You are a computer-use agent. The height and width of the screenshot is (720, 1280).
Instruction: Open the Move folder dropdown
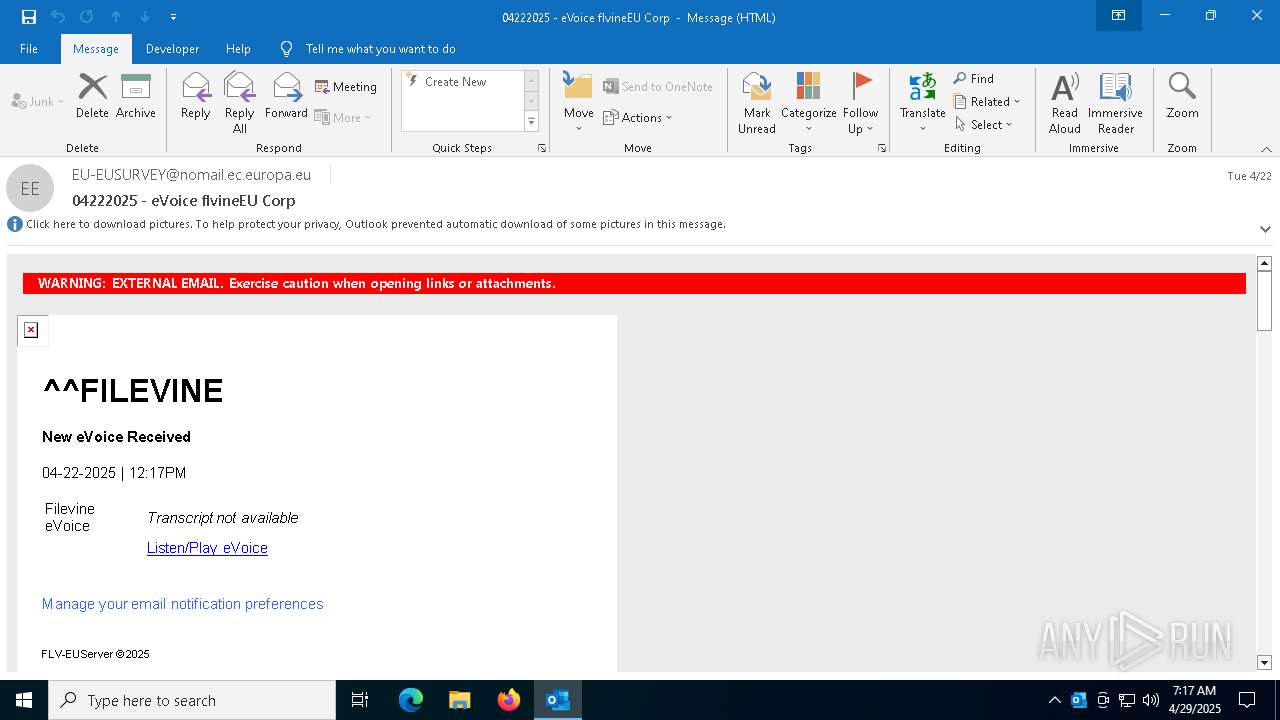tap(578, 102)
